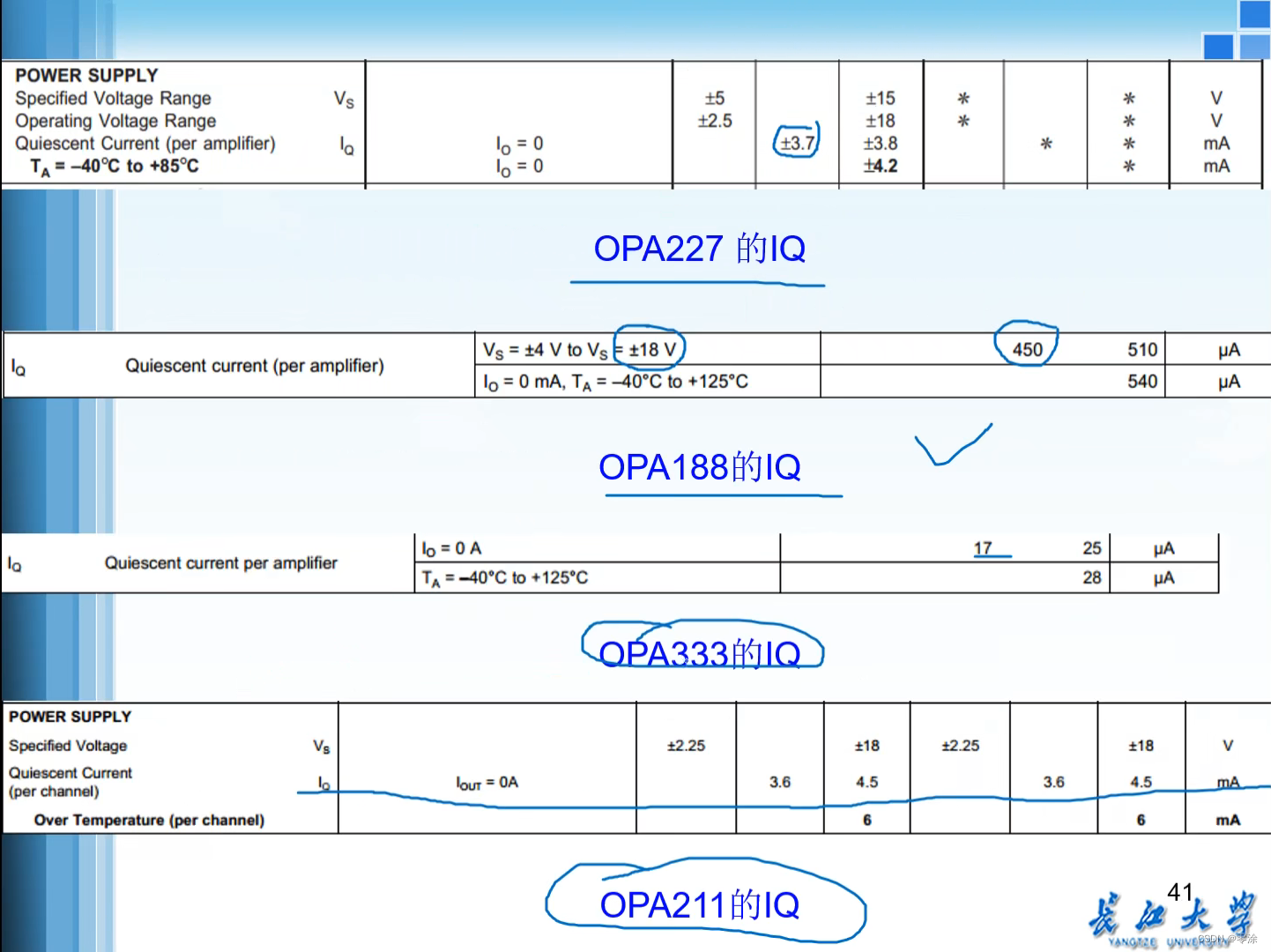
Task: Click the 'IOUT = 0A' condition
Action: pos(487,782)
